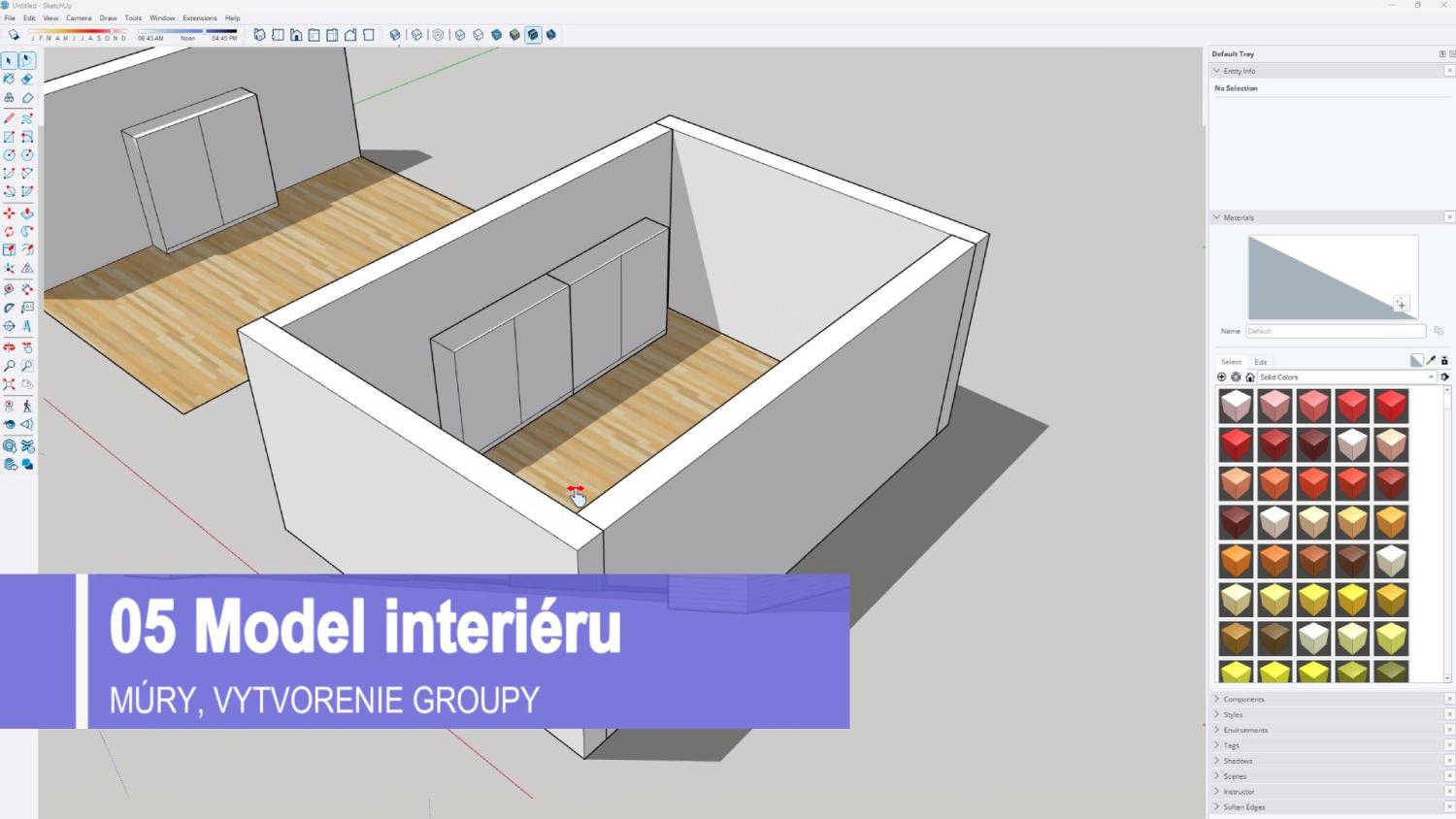1456x819 pixels.
Task: Click the material Name input field
Action: pos(1335,331)
